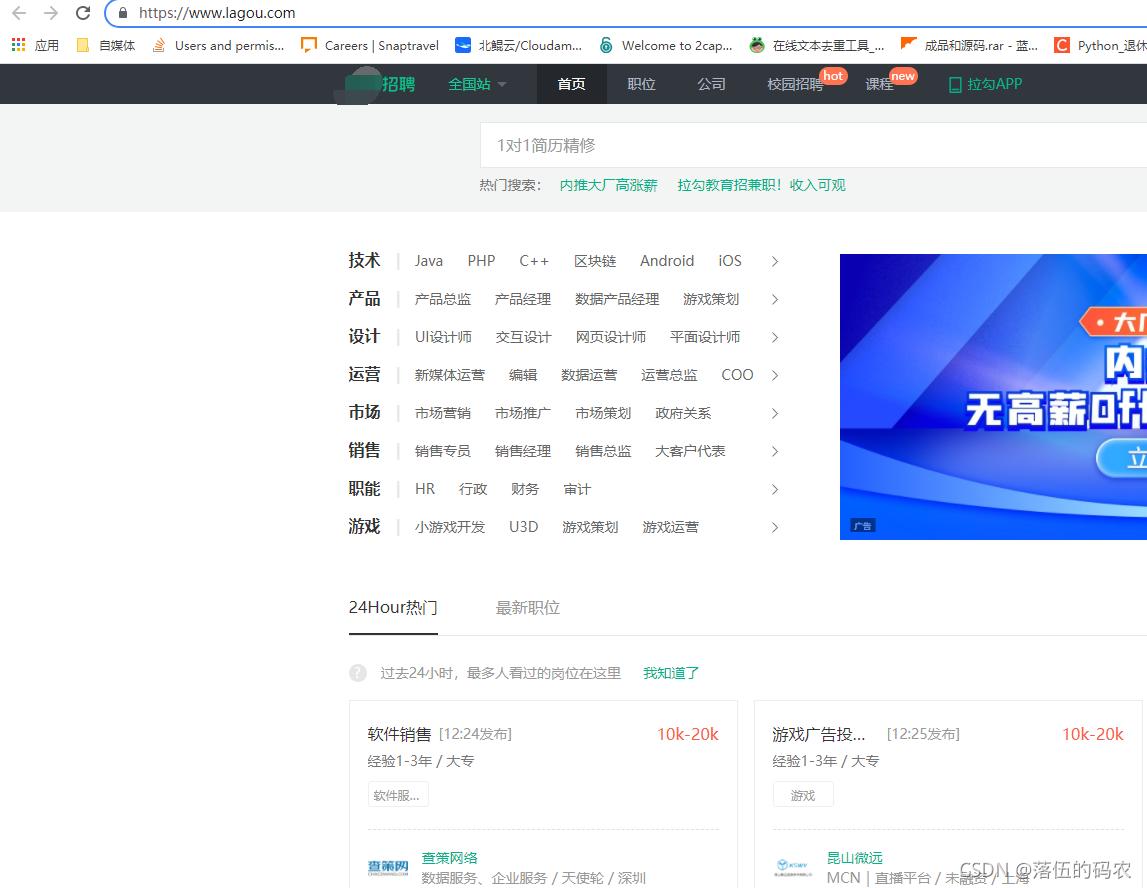Click the 昆山微远 company logo
Image resolution: width=1147 pixels, height=888 pixels.
pyautogui.click(x=795, y=866)
